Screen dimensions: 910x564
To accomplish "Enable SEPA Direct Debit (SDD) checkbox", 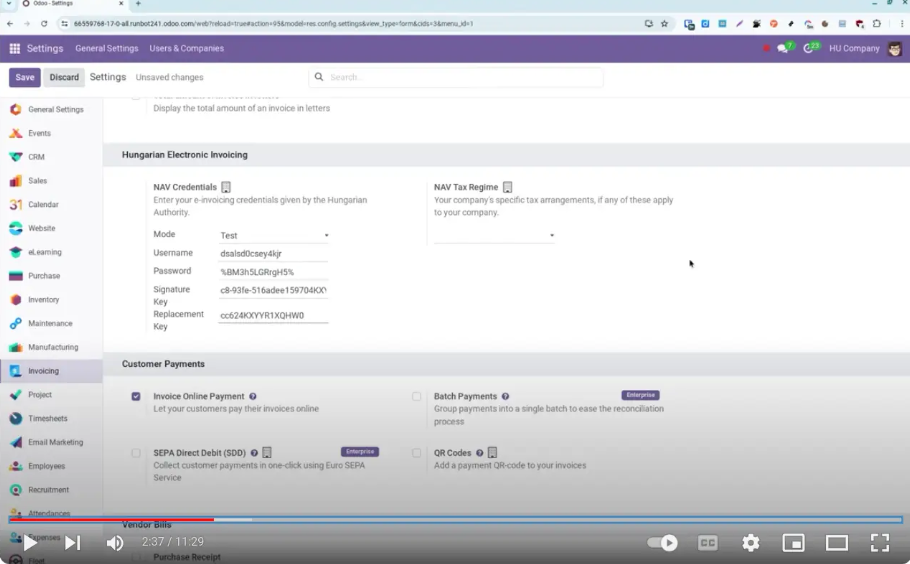I will (136, 453).
